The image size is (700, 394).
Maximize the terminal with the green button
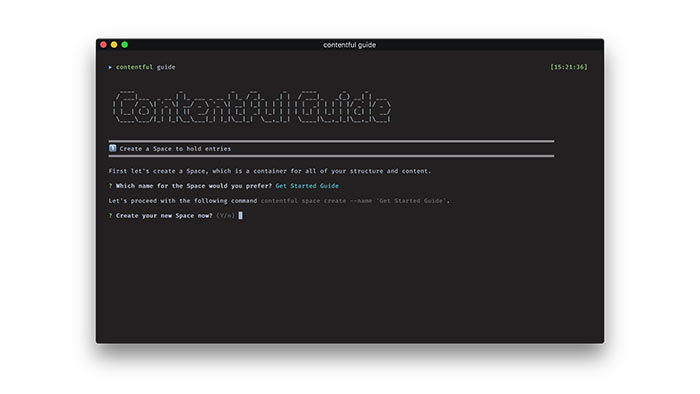[125, 45]
